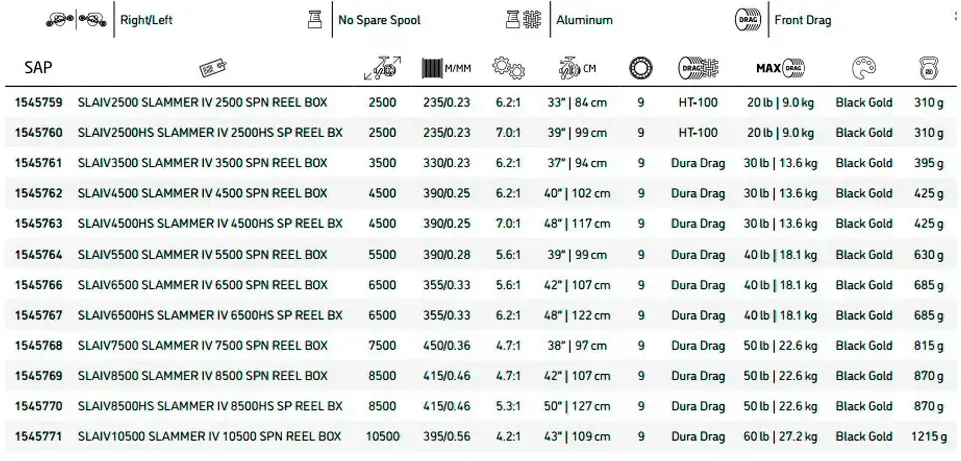The width and height of the screenshot is (961, 461).
Task: Click the Front Drag icon
Action: (x=748, y=20)
